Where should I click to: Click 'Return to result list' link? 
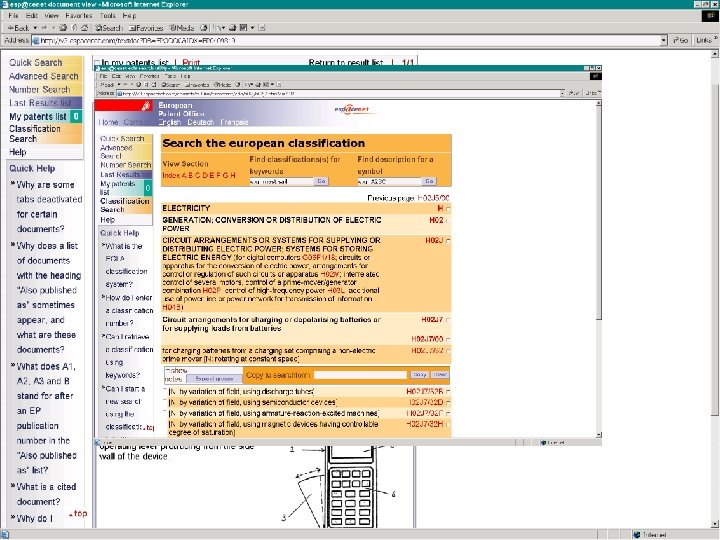point(346,62)
